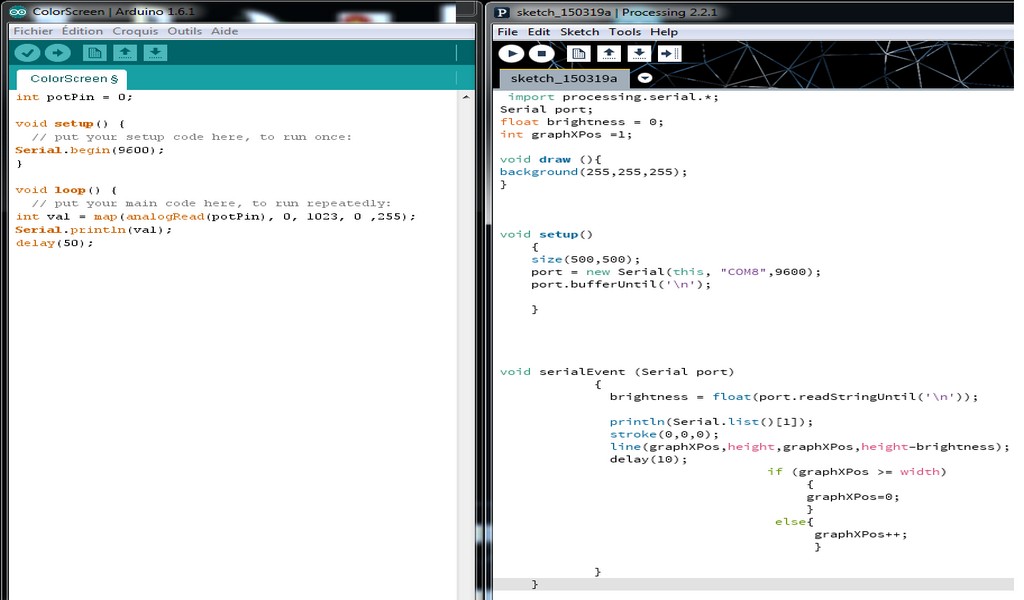Open the Sketch menu in Processing

click(x=579, y=32)
